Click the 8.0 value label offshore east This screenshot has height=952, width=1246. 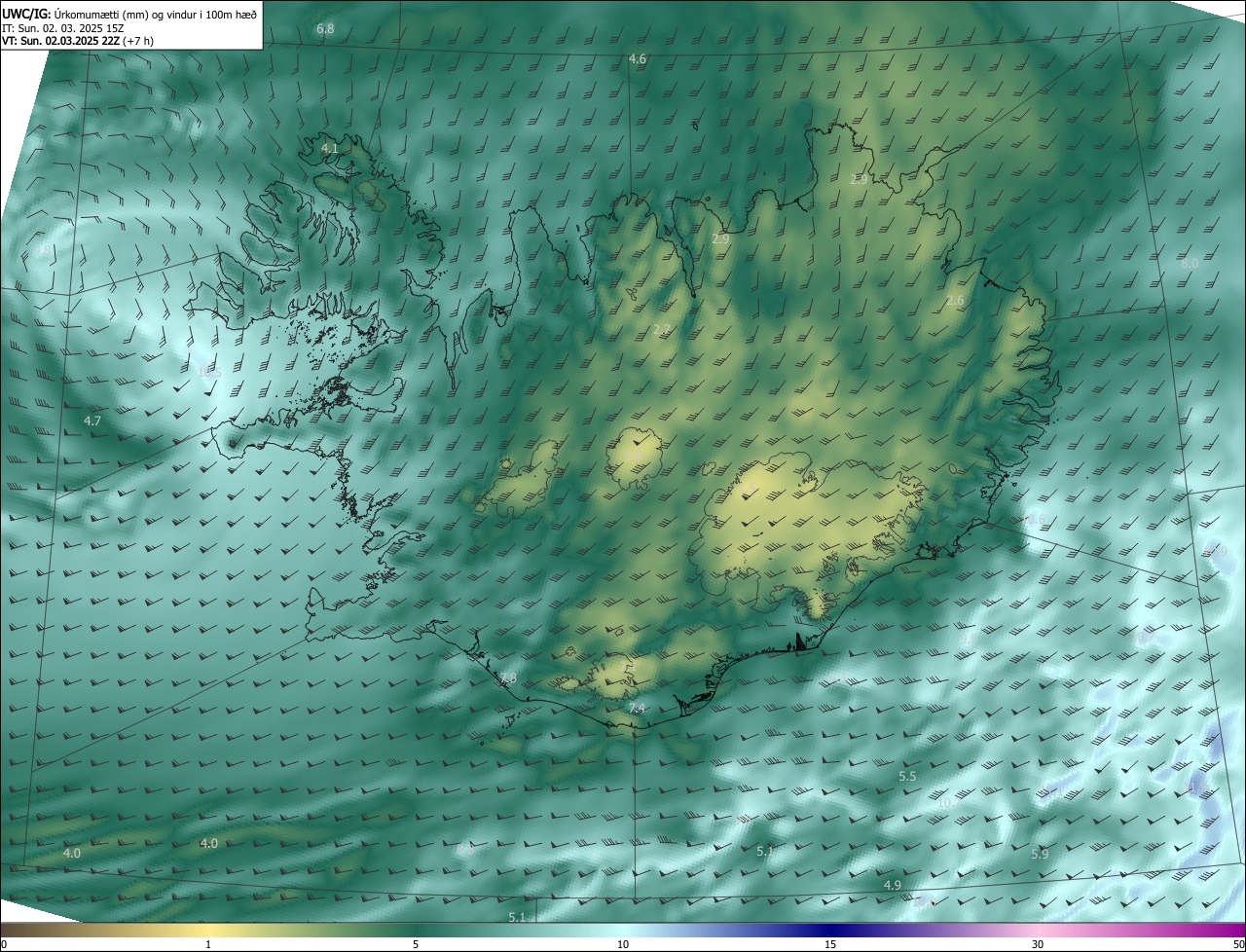pyautogui.click(x=1190, y=263)
